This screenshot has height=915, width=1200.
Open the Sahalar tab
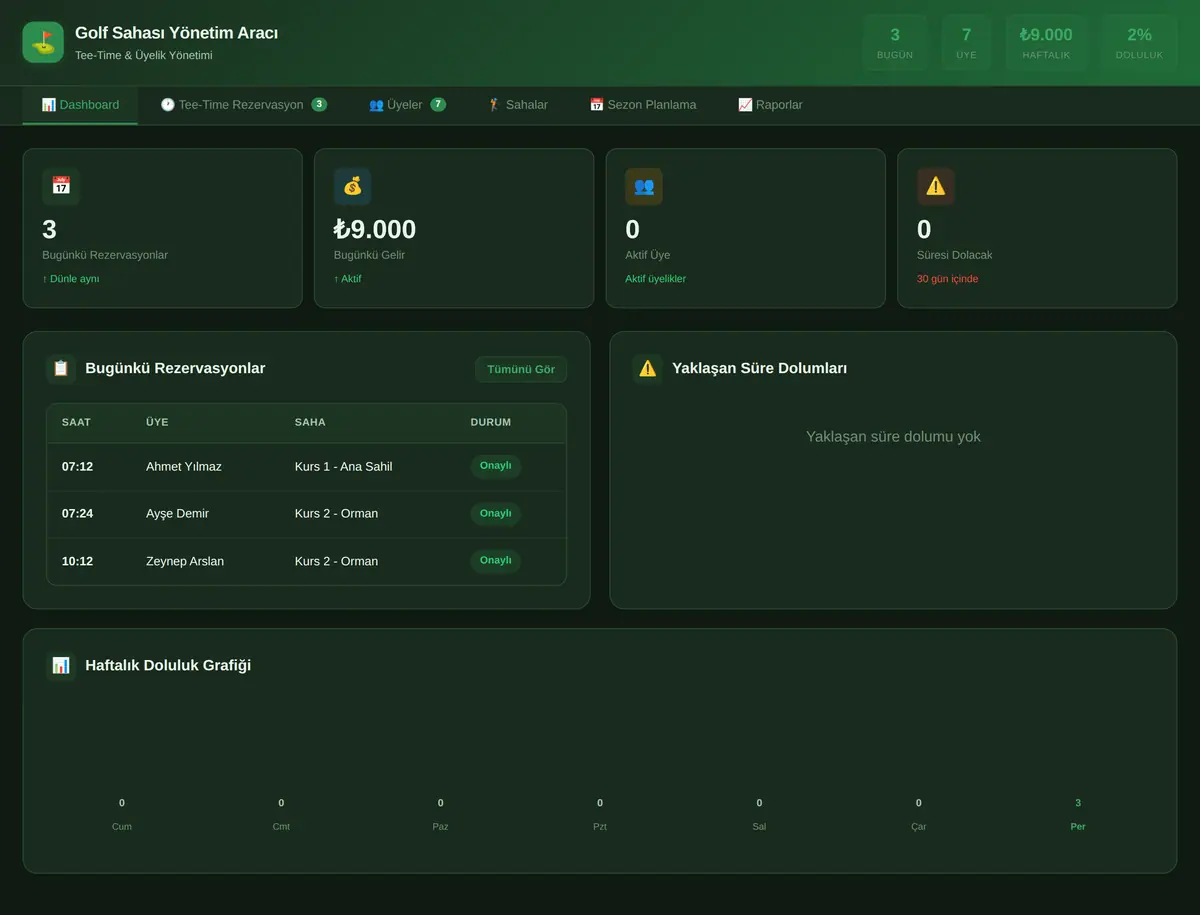517,105
